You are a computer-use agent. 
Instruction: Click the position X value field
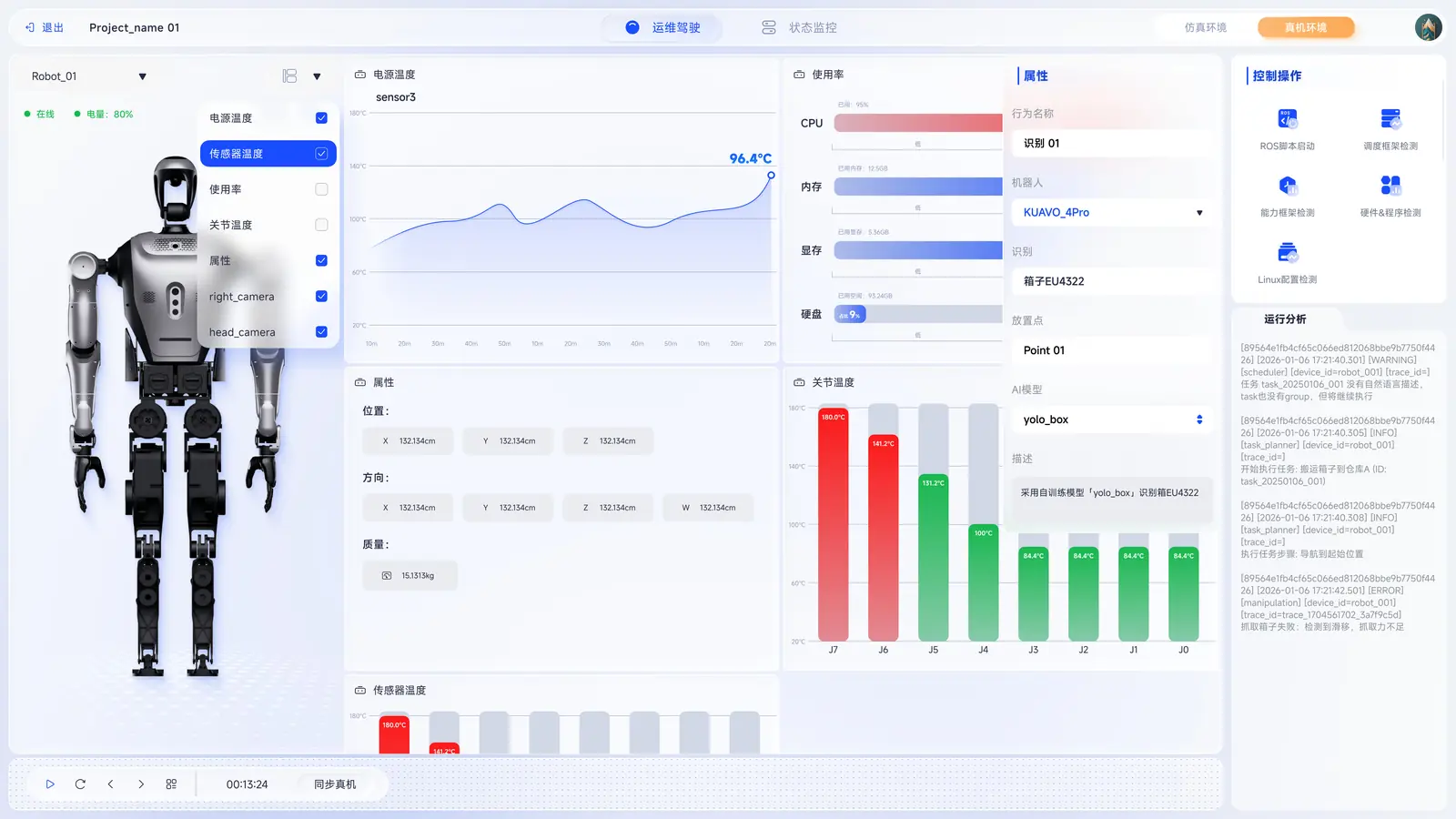click(408, 441)
